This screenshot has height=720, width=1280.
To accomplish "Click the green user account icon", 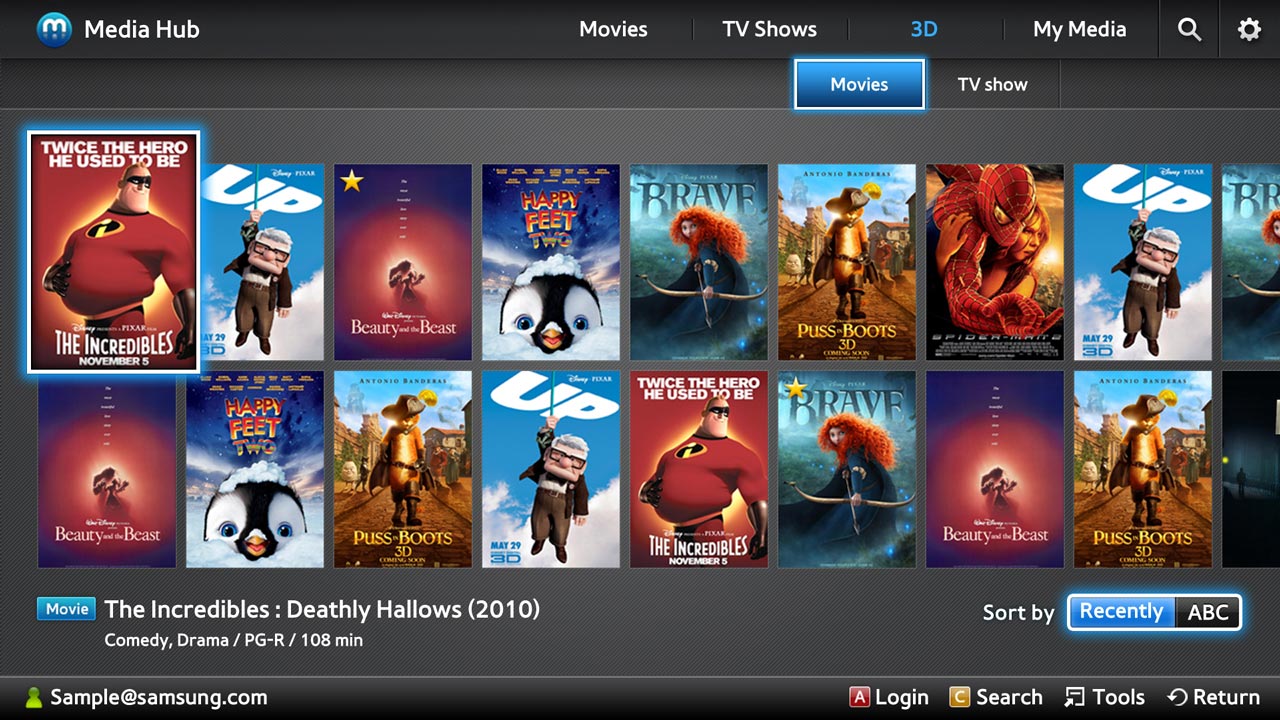I will [34, 698].
